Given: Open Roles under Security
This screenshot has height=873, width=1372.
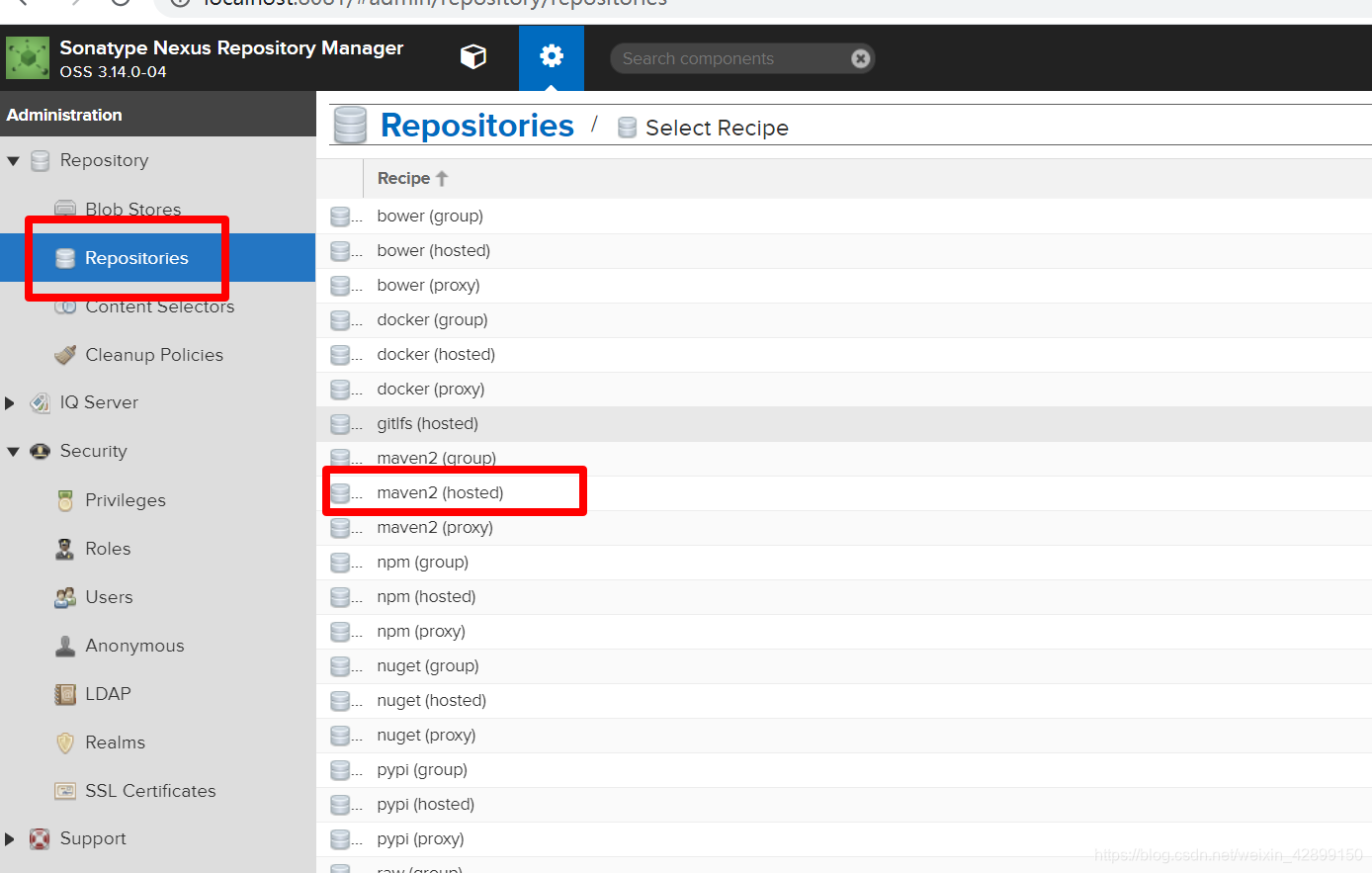Looking at the screenshot, I should click(x=108, y=549).
